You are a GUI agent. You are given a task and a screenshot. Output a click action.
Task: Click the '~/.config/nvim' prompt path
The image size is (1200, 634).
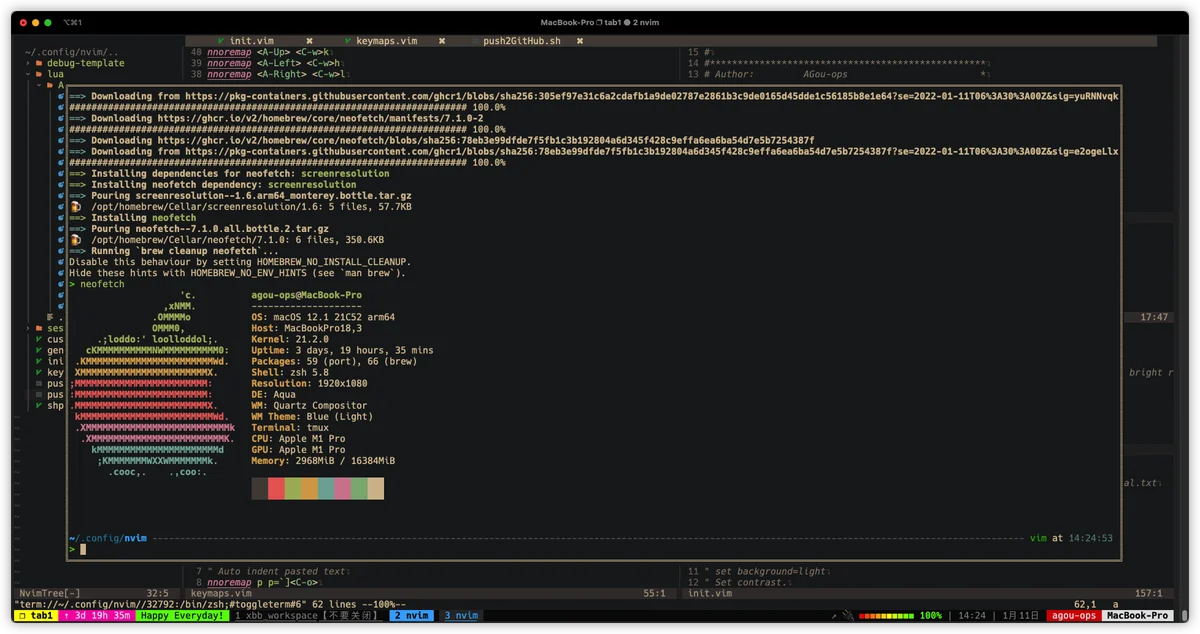tap(108, 538)
